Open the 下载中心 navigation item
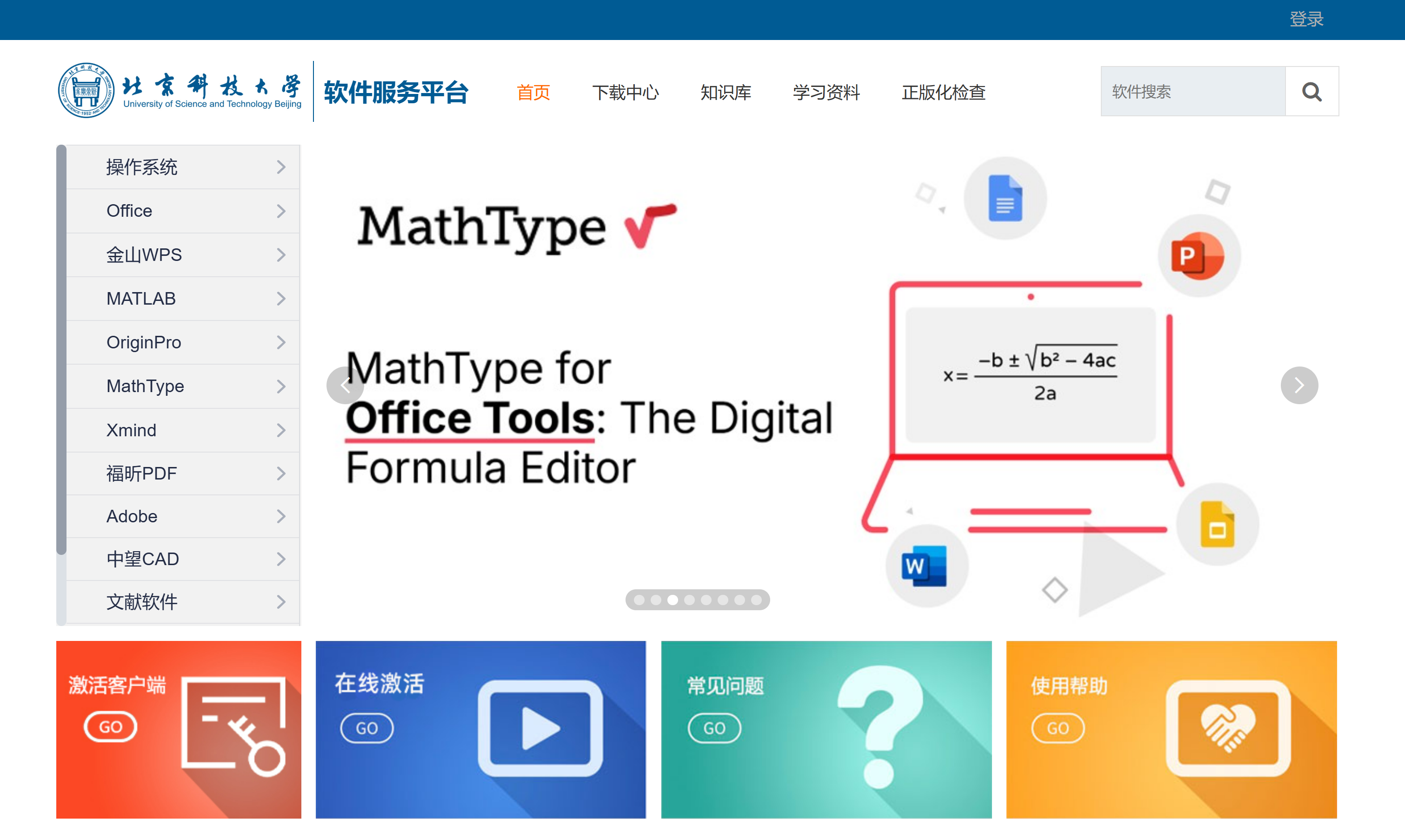 (x=625, y=92)
